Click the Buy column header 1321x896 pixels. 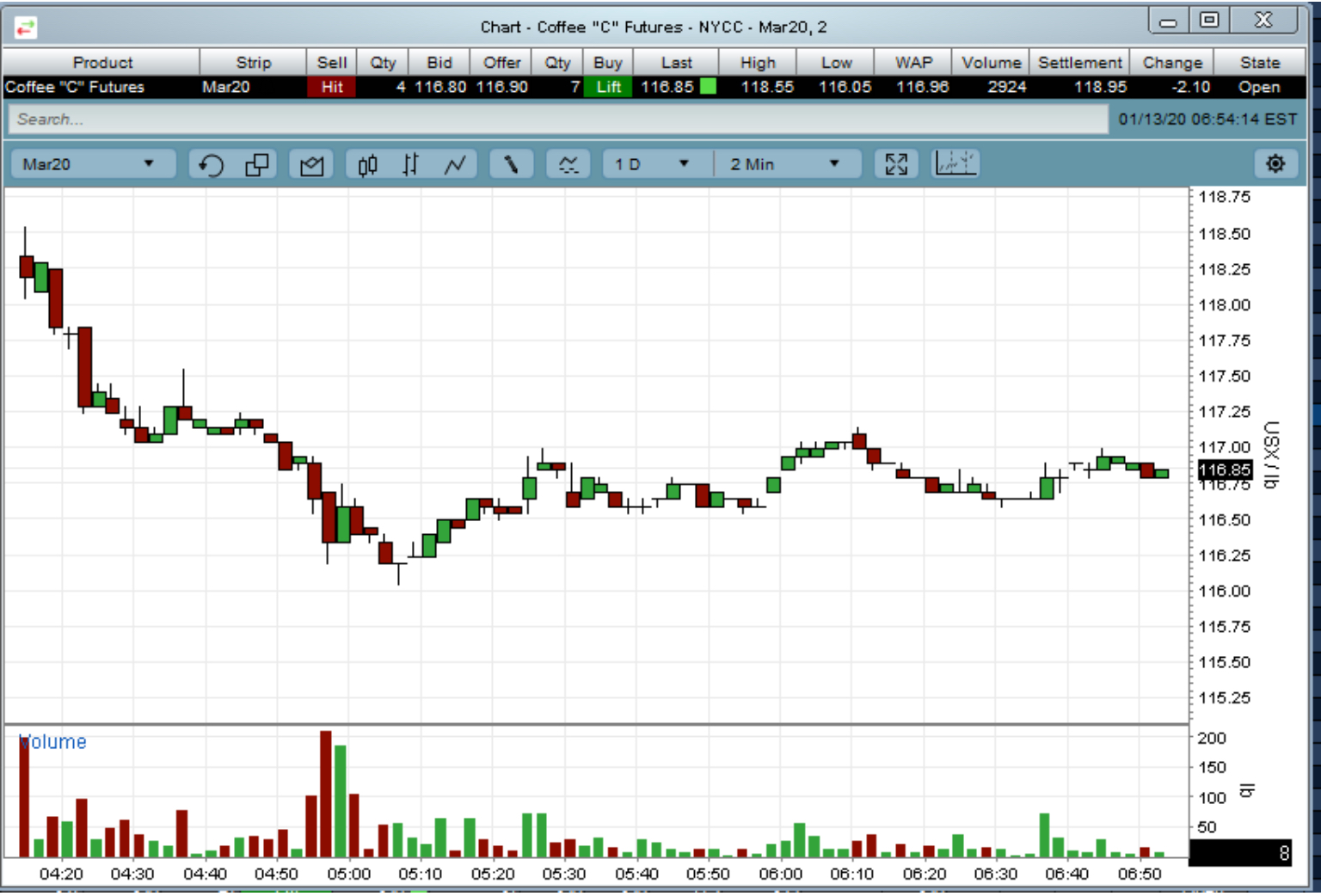coord(608,63)
